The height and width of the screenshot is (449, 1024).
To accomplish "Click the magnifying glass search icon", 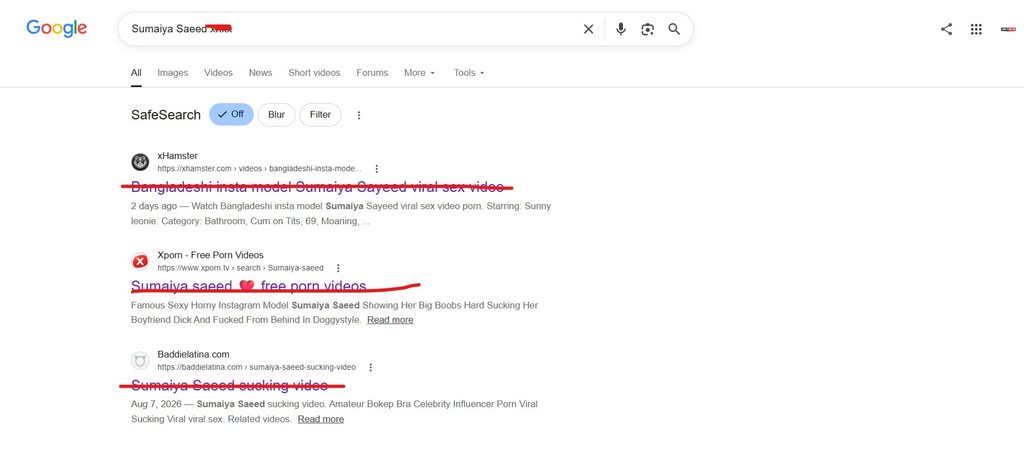I will click(674, 29).
